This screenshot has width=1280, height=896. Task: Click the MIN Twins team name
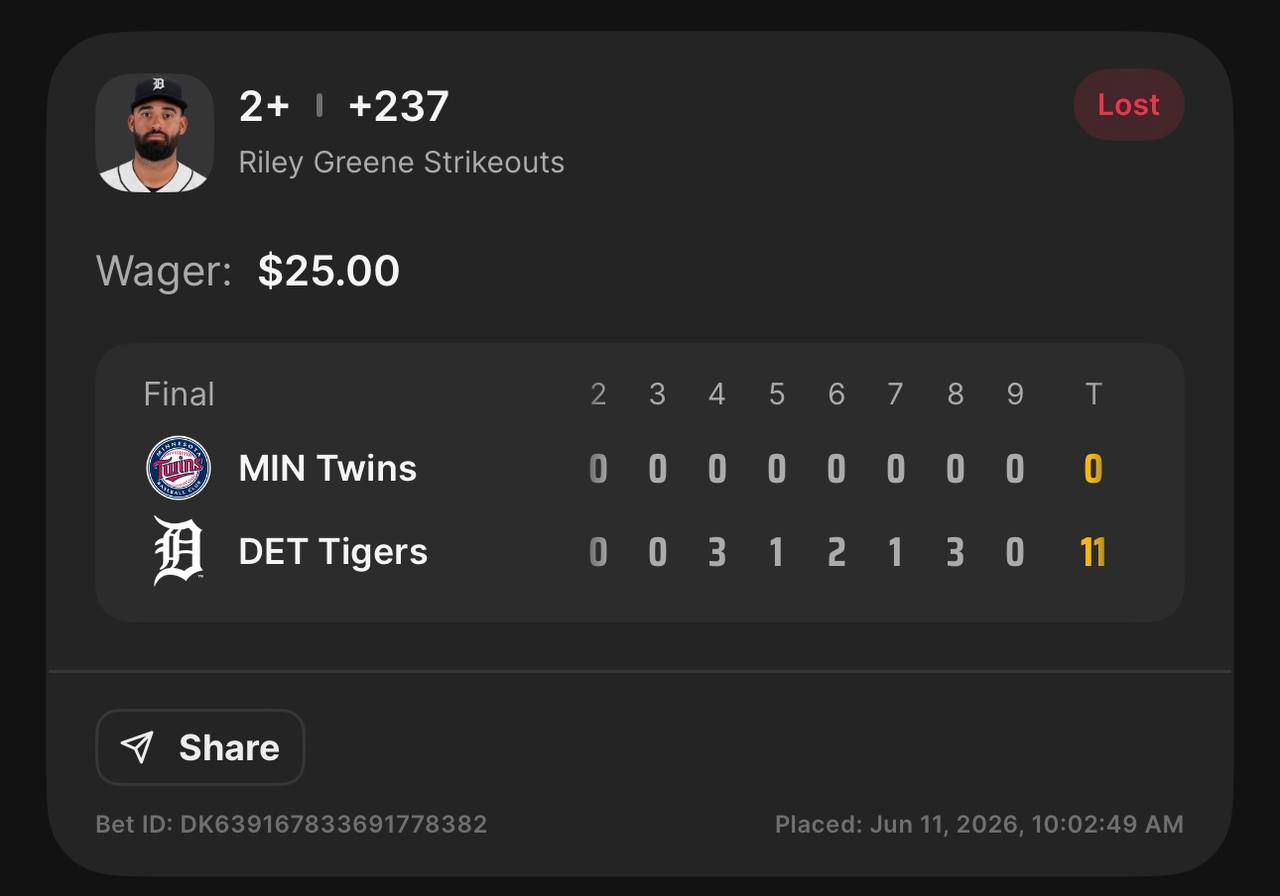coord(328,468)
